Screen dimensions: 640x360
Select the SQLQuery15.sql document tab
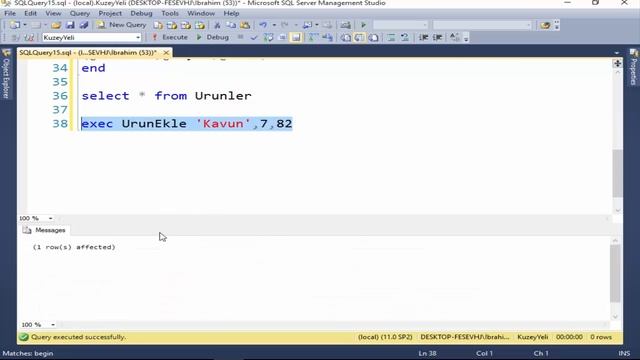(88, 53)
